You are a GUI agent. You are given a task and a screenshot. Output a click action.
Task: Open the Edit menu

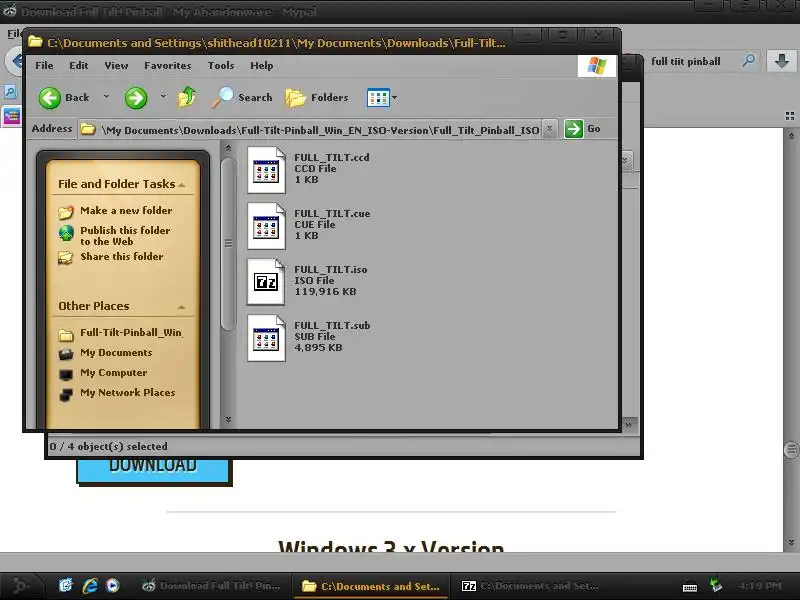[x=79, y=65]
